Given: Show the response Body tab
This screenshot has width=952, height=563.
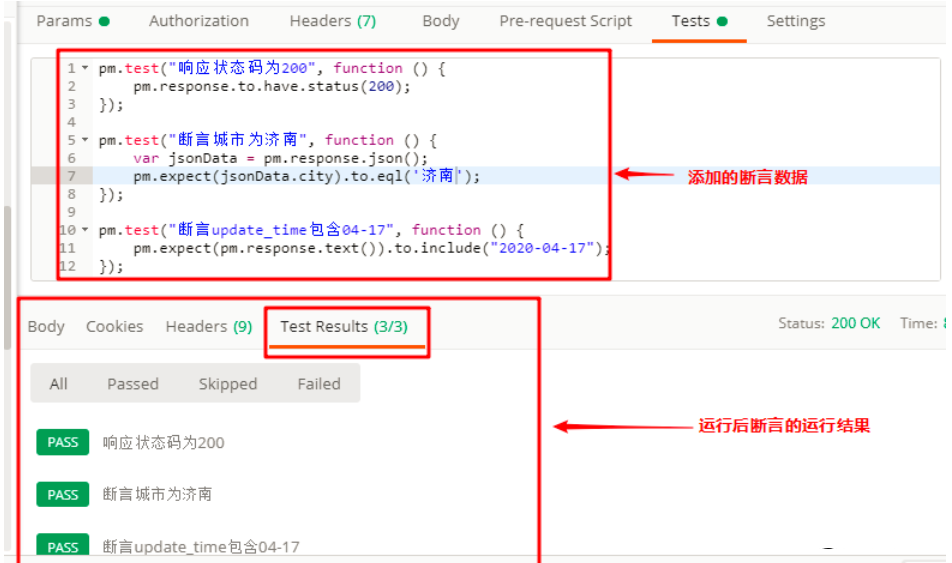Looking at the screenshot, I should click(46, 326).
